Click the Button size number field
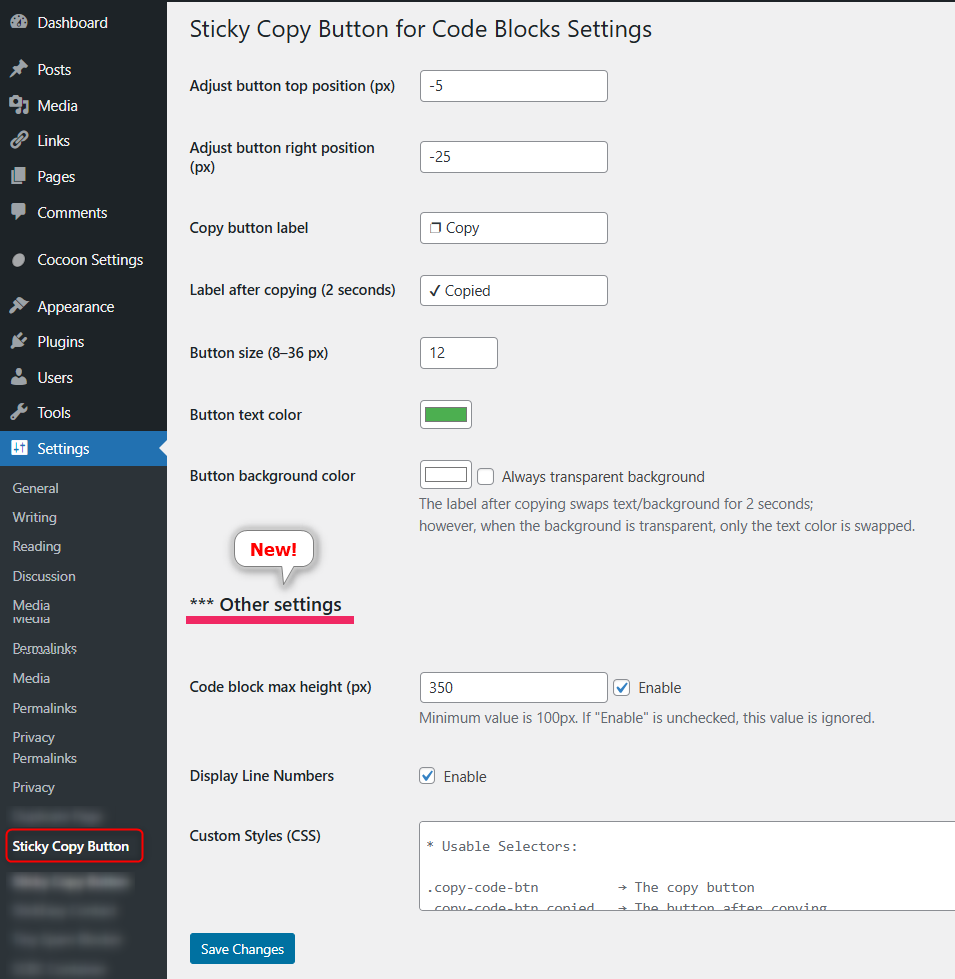 tap(459, 353)
